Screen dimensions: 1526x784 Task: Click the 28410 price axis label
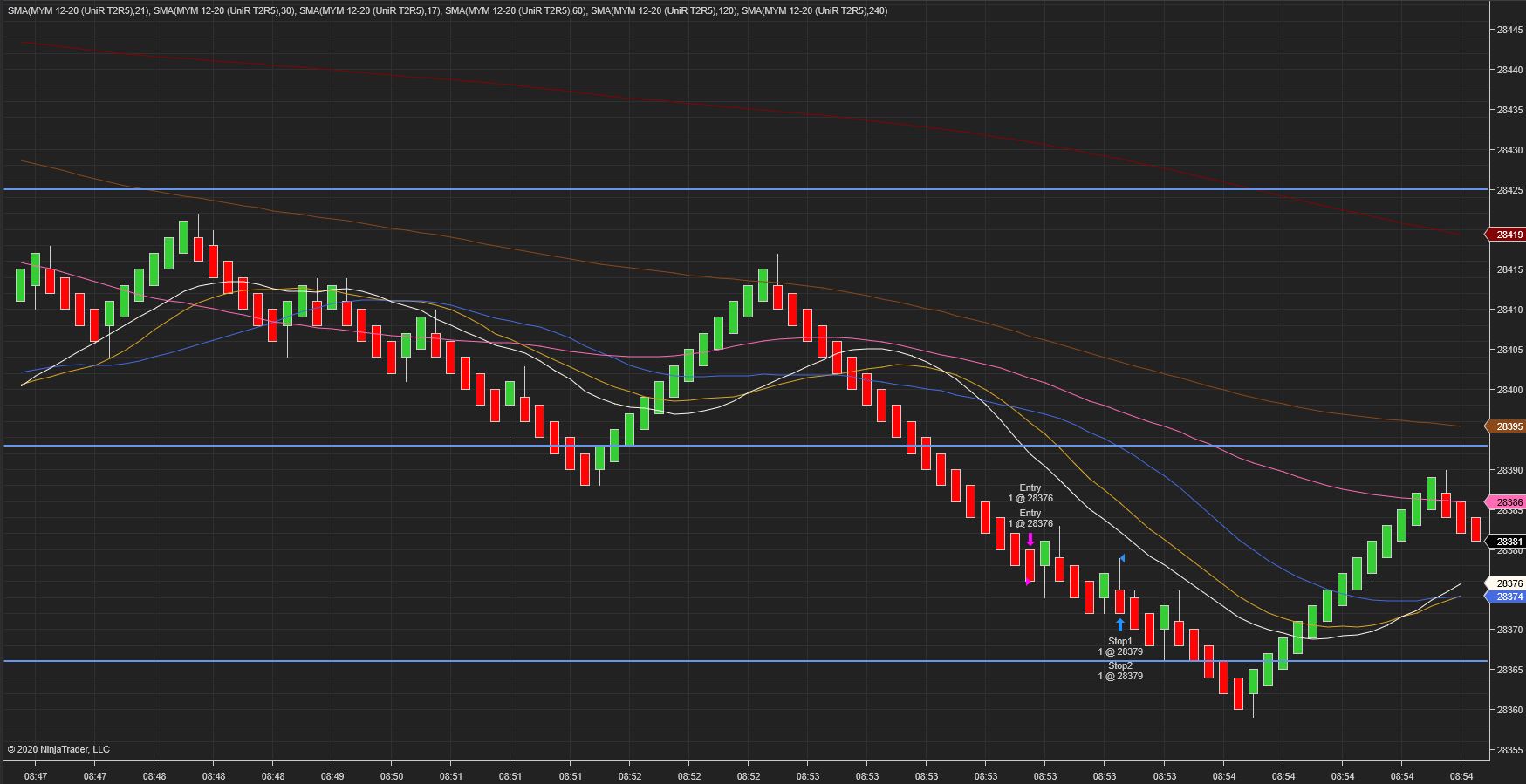coord(1509,310)
